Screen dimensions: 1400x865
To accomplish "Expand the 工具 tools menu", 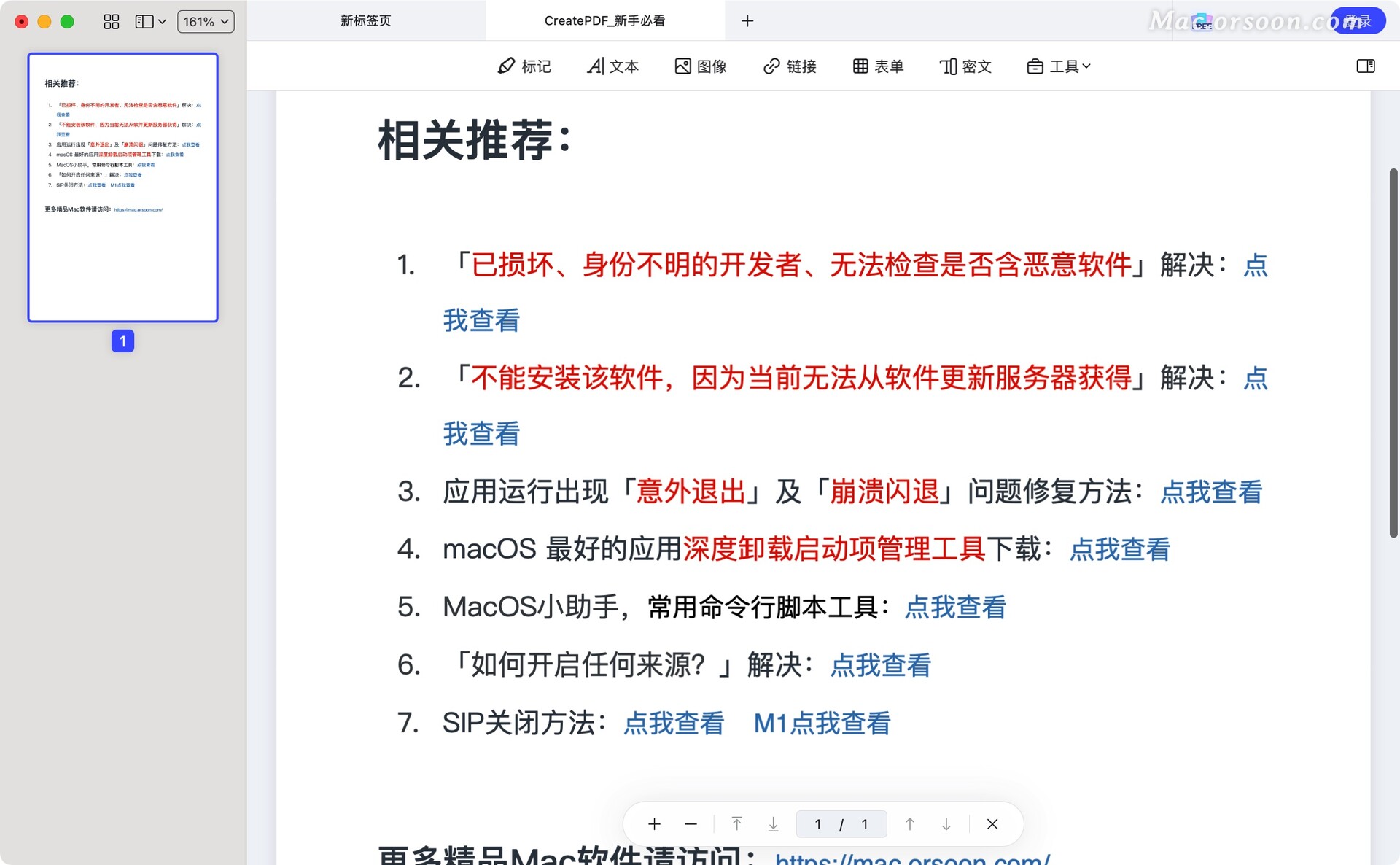I will pos(1059,66).
